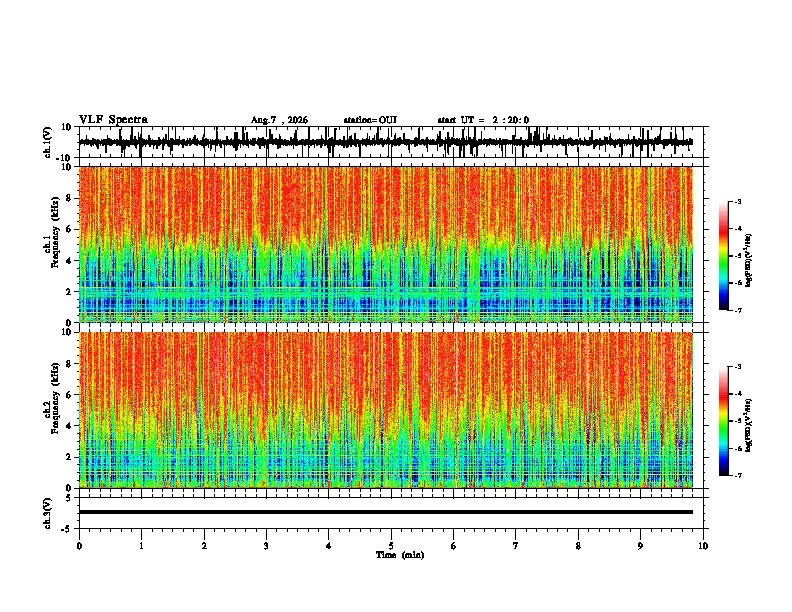The height and width of the screenshot is (612, 792).
Task: Click the flat black ch.3 voltage trace
Action: tap(386, 512)
